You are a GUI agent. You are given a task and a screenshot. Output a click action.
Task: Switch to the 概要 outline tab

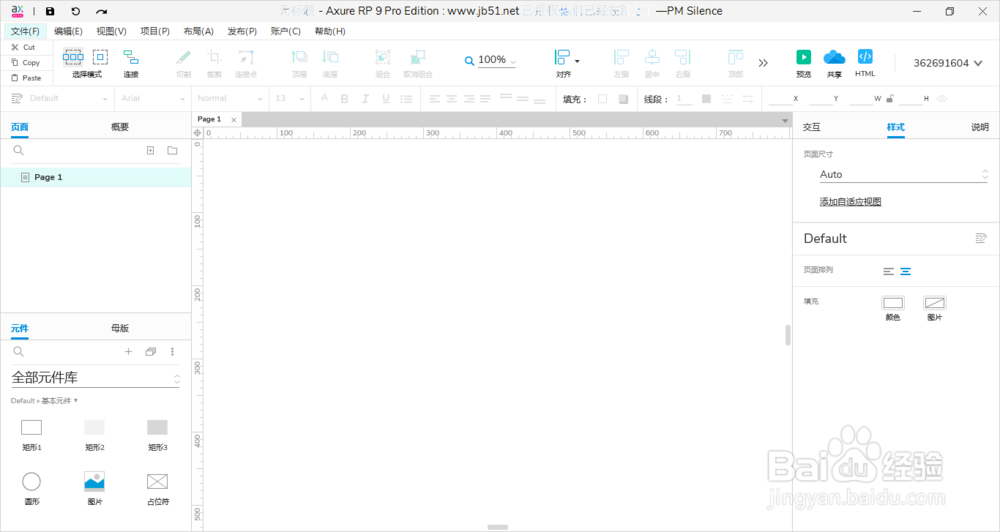(120, 127)
